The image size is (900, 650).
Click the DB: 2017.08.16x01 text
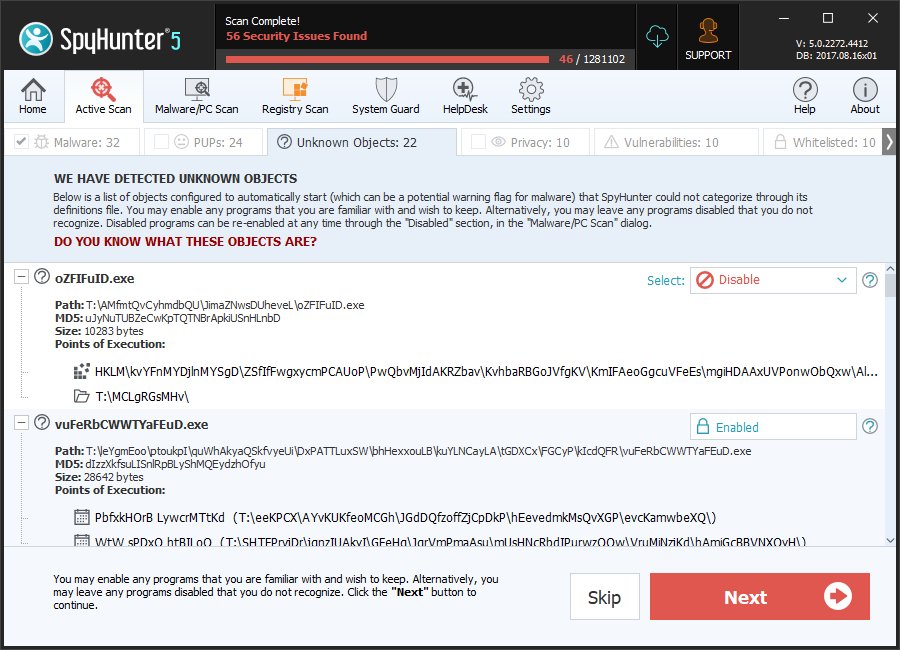tap(836, 56)
